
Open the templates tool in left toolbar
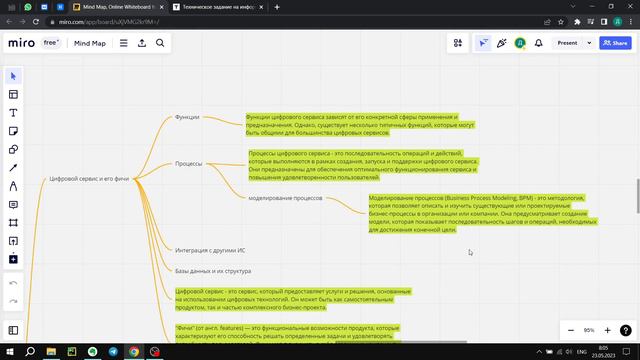(13, 95)
